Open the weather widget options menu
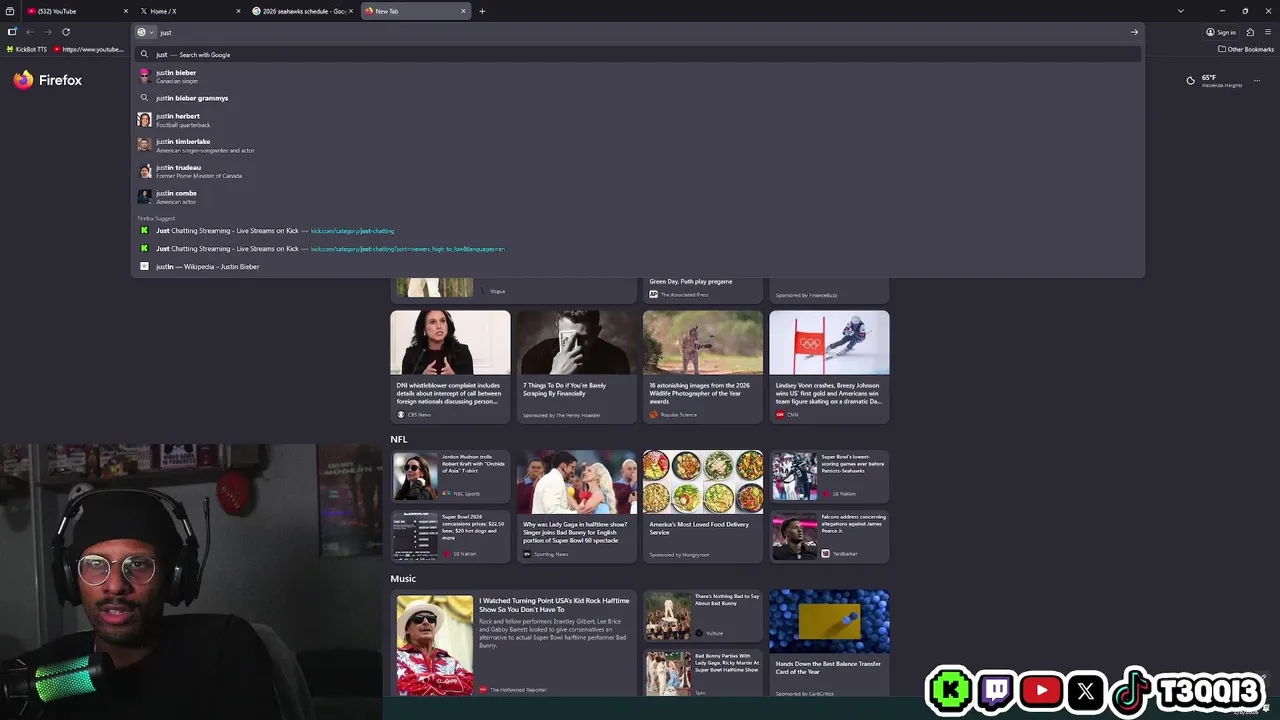 tap(1257, 80)
